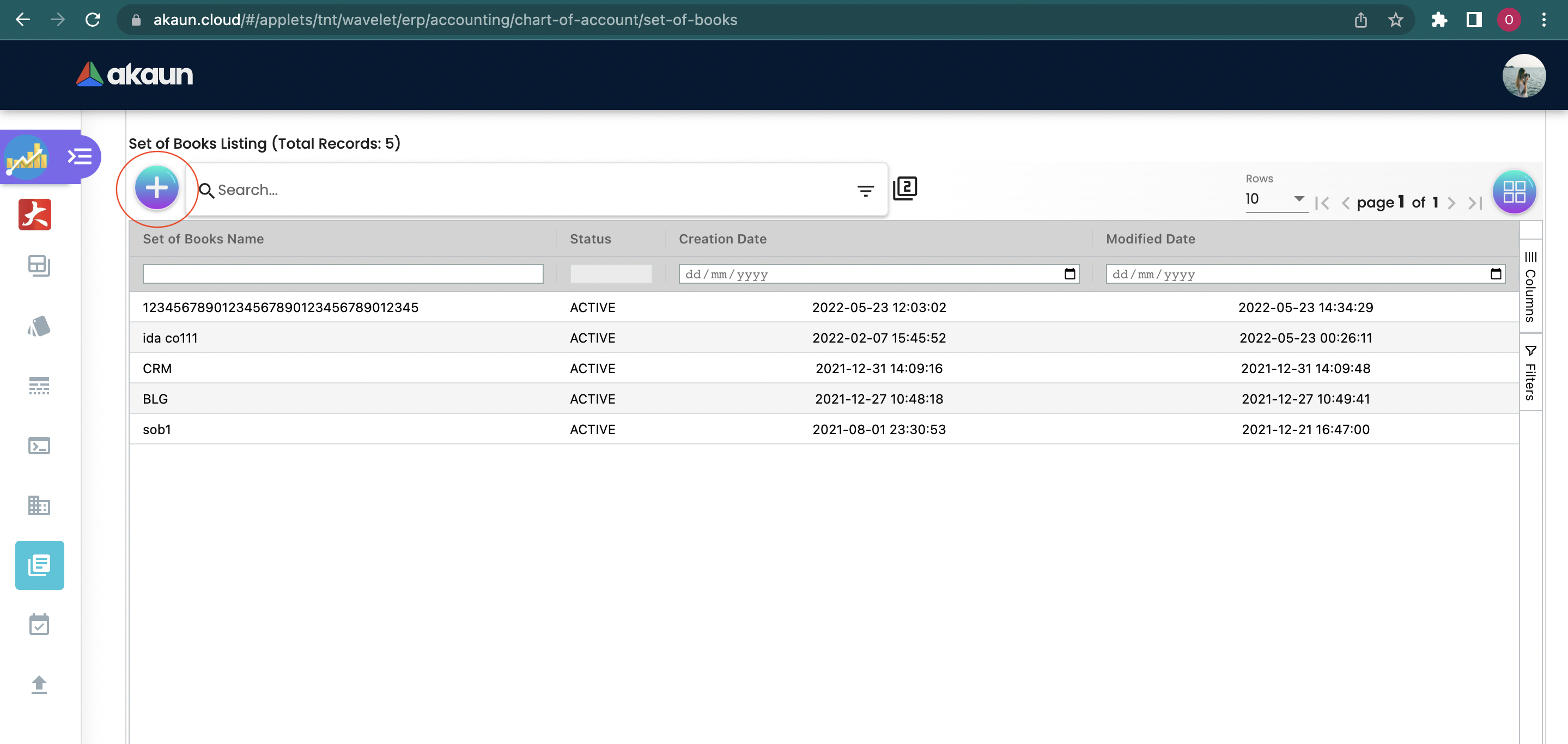Open the CRM set of books row
This screenshot has width=1568, height=744.
[x=157, y=368]
